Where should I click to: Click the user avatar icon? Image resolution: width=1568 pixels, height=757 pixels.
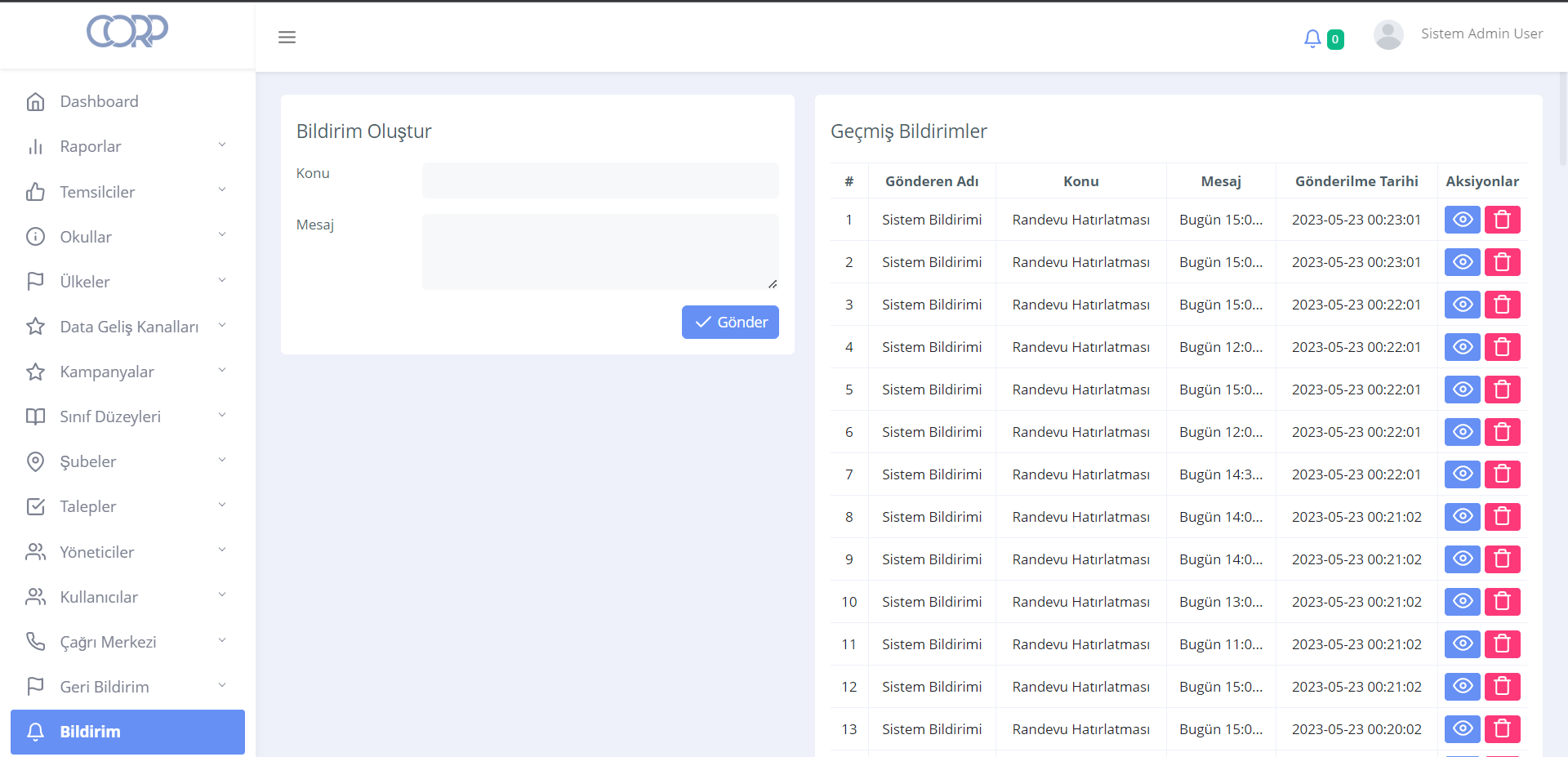(1388, 35)
